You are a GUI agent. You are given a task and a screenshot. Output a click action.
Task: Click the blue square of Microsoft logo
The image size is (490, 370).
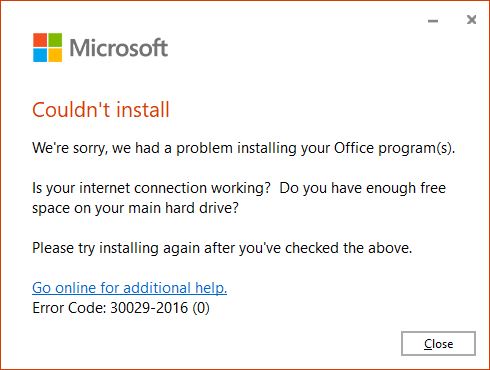coord(40,55)
